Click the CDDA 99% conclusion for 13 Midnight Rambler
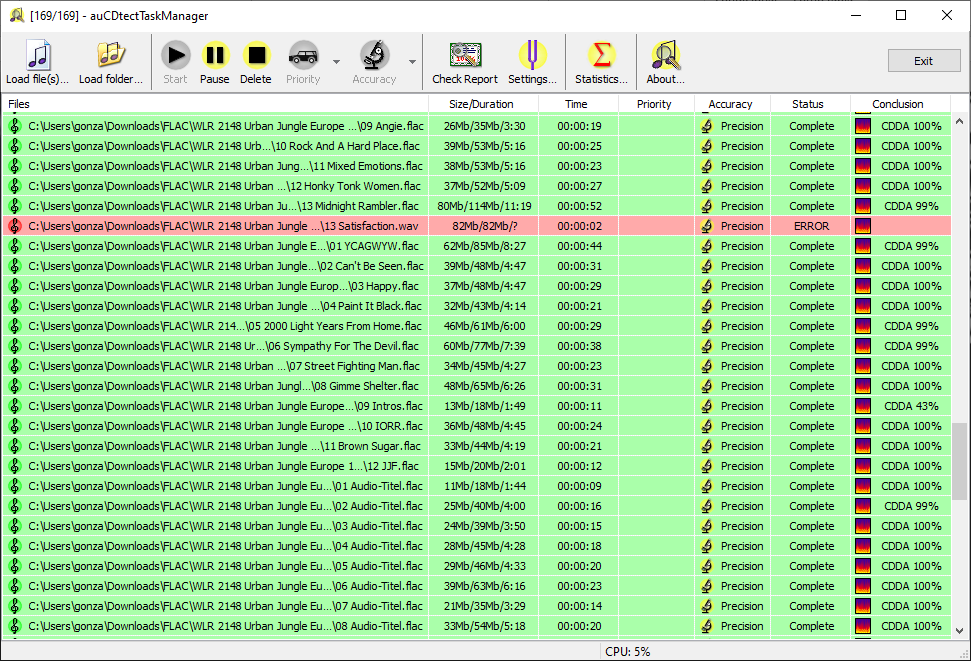 [911, 206]
